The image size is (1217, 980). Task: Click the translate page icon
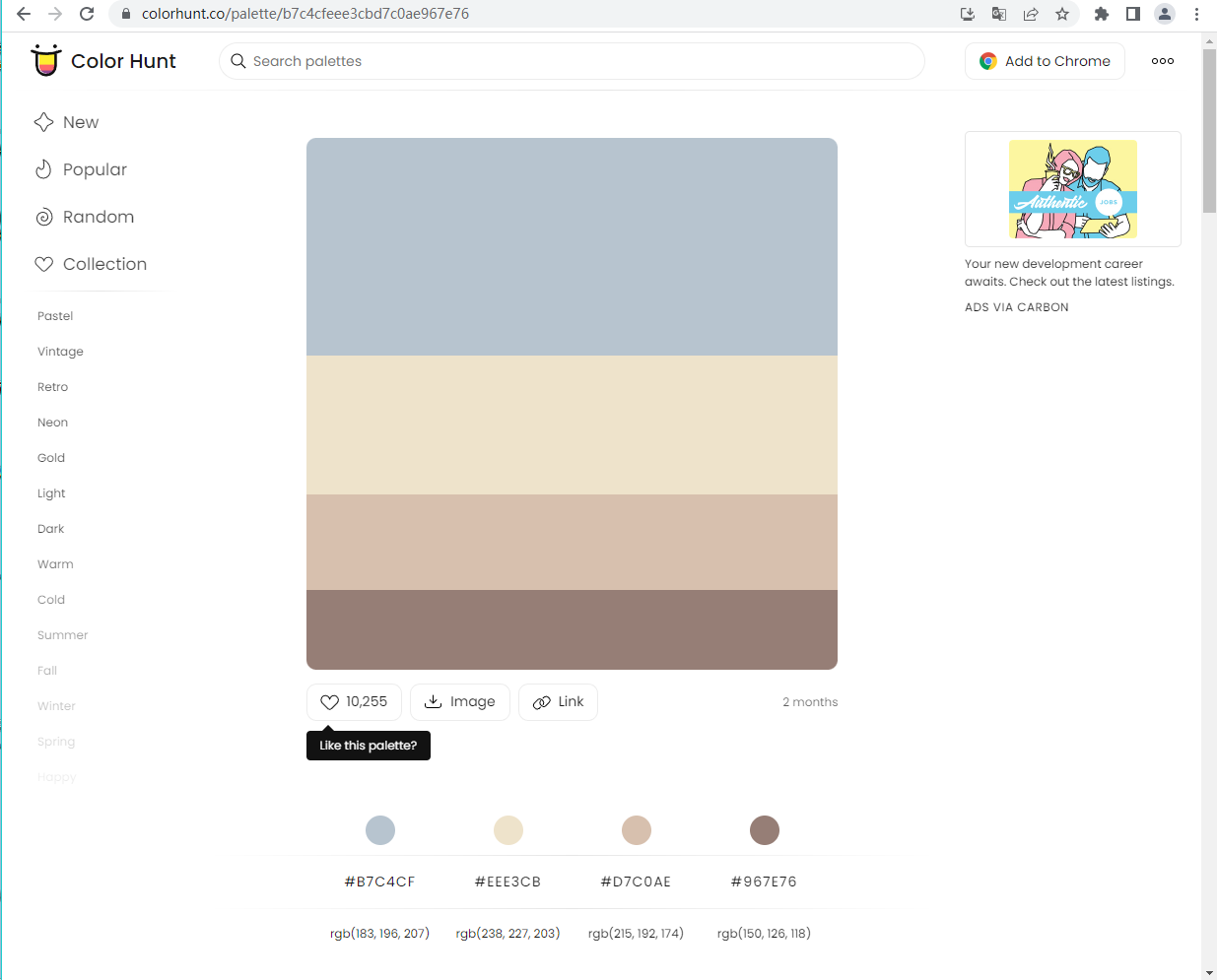click(999, 14)
